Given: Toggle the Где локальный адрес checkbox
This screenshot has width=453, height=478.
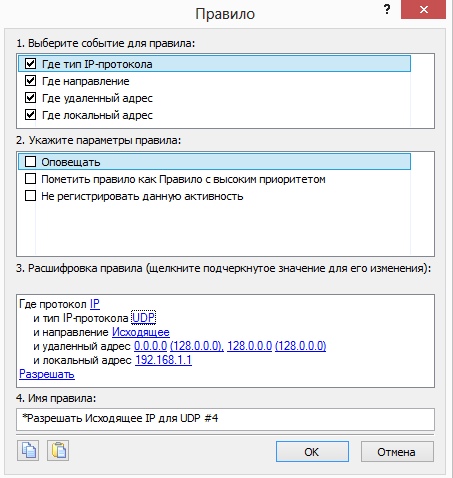Looking at the screenshot, I should click(x=31, y=115).
